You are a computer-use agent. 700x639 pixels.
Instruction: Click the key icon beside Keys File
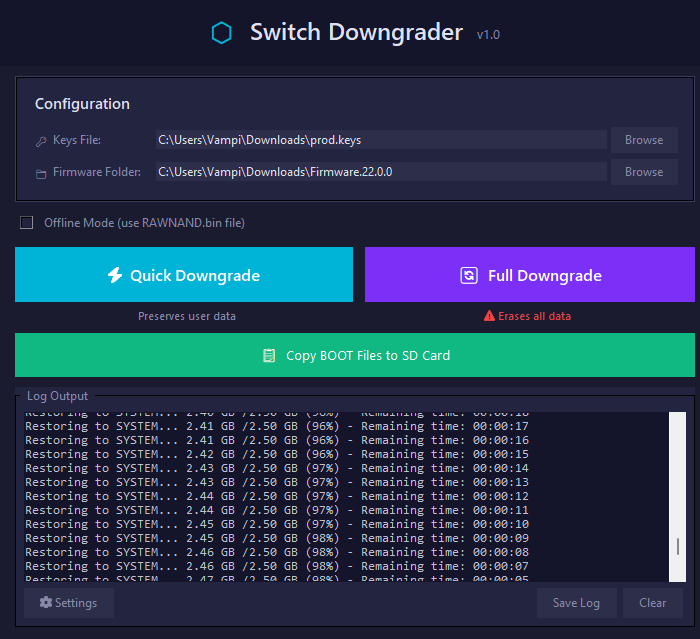tap(41, 142)
